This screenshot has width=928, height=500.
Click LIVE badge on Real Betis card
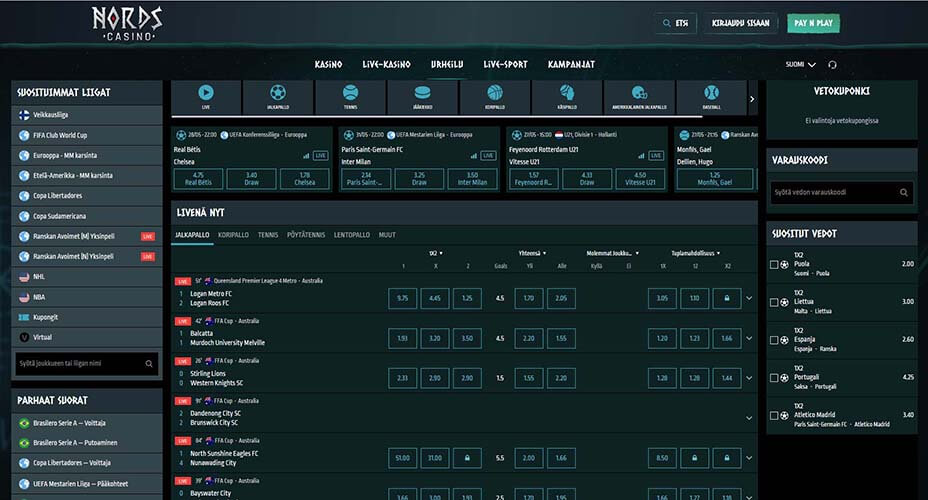pos(321,156)
